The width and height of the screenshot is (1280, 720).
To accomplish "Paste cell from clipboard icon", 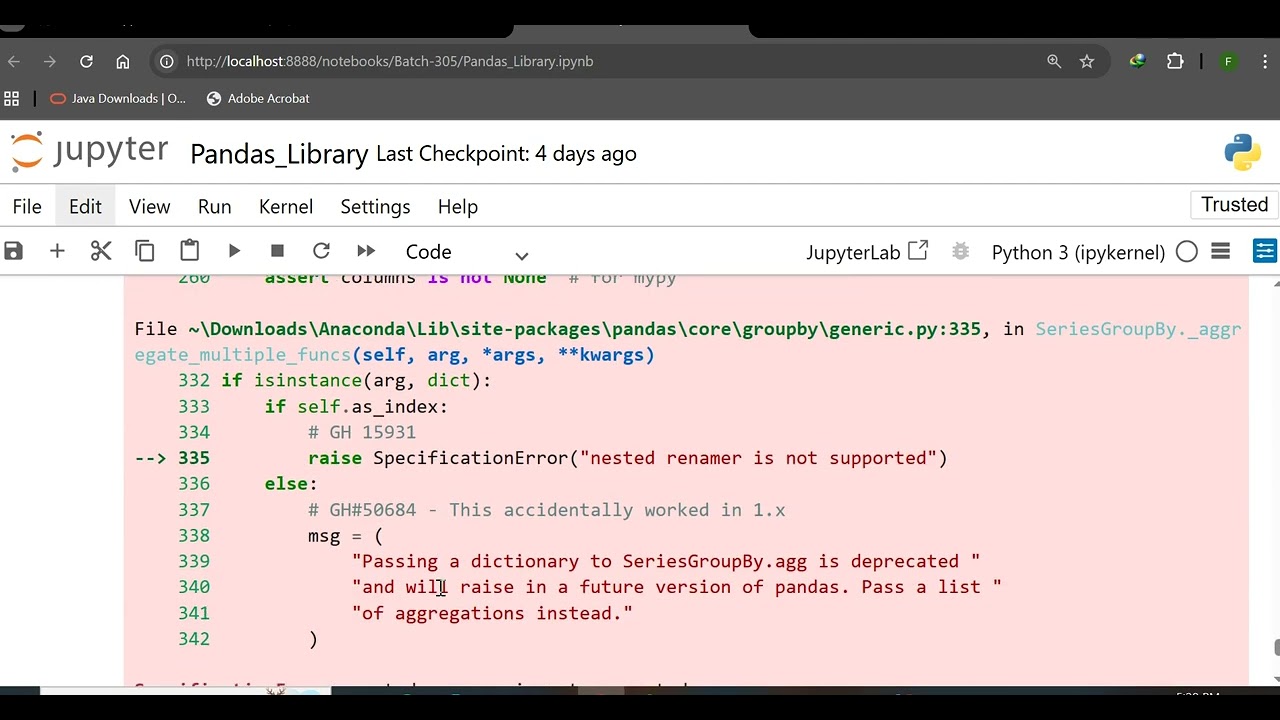I will click(189, 251).
